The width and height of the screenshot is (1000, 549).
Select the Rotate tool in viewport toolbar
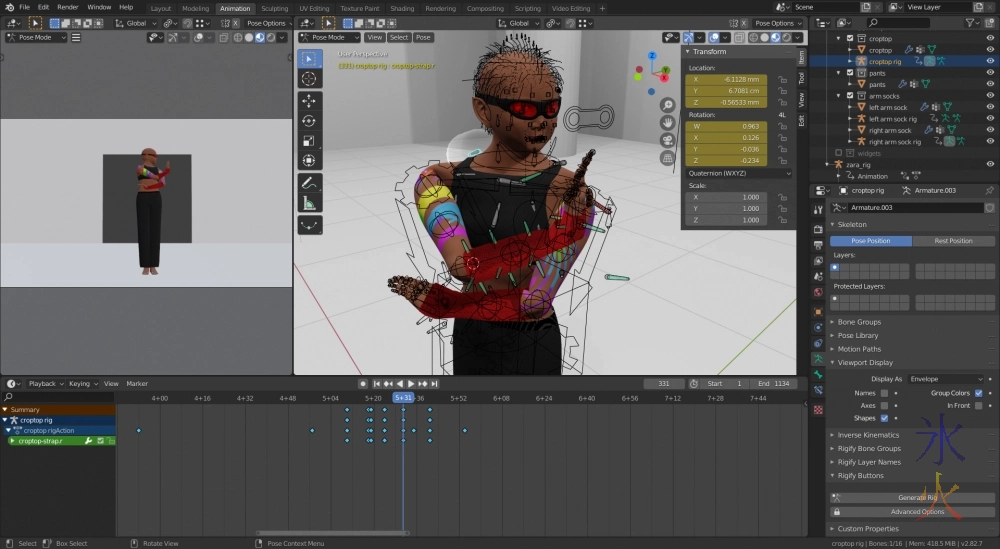(309, 121)
